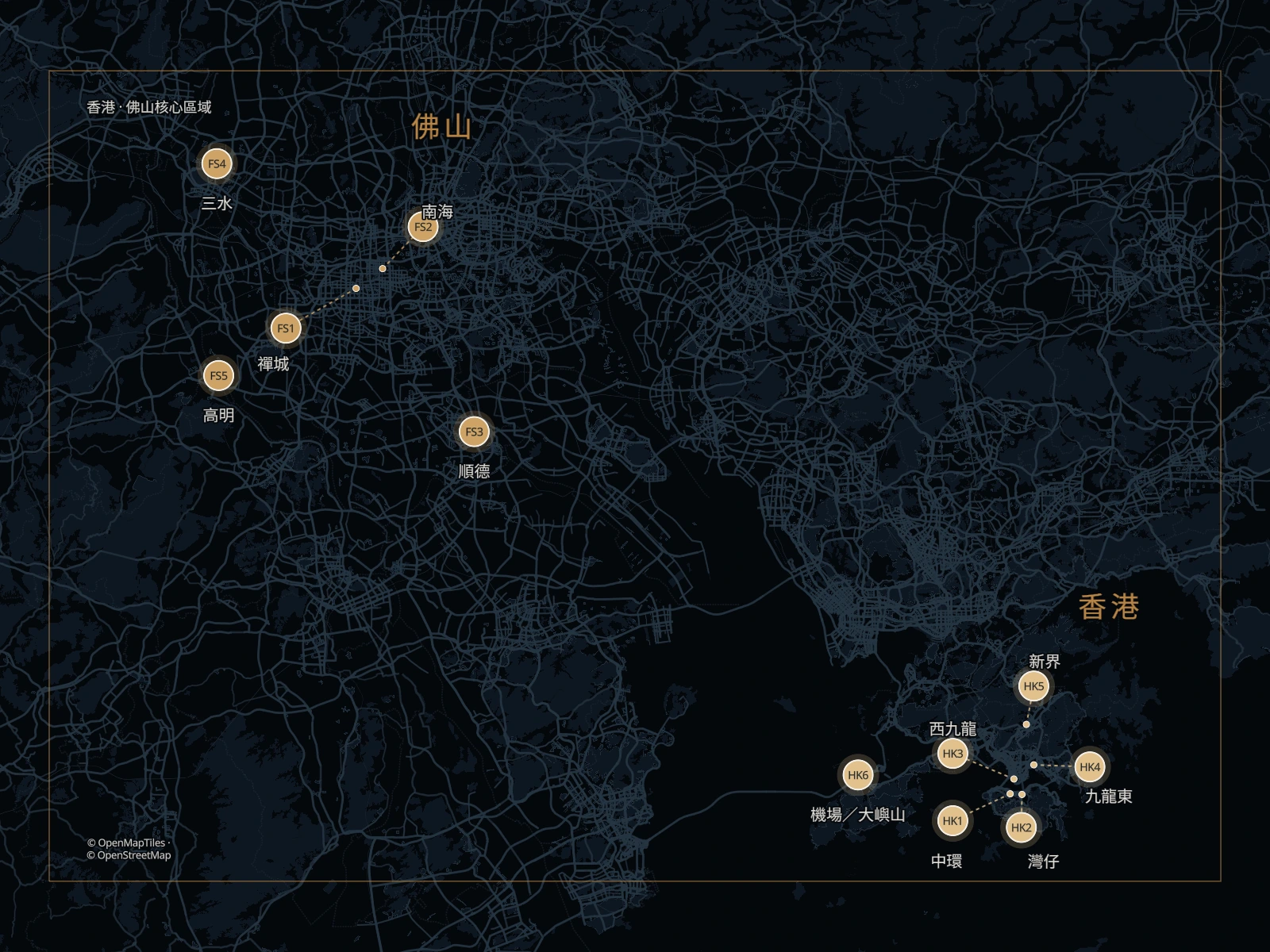
Task: Click the 高明 label
Action: click(x=218, y=415)
